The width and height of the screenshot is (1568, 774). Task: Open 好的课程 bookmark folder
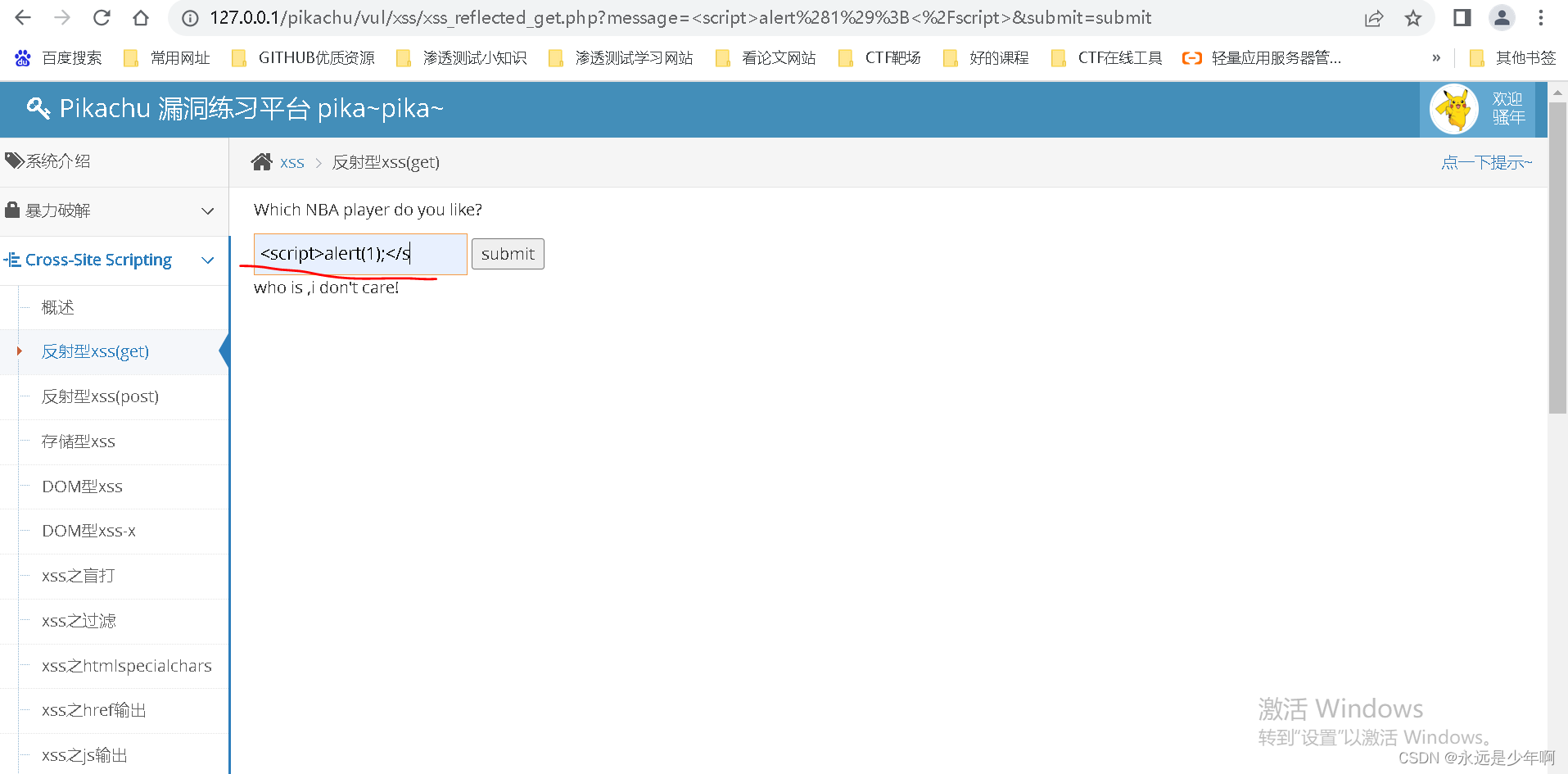pyautogui.click(x=986, y=57)
